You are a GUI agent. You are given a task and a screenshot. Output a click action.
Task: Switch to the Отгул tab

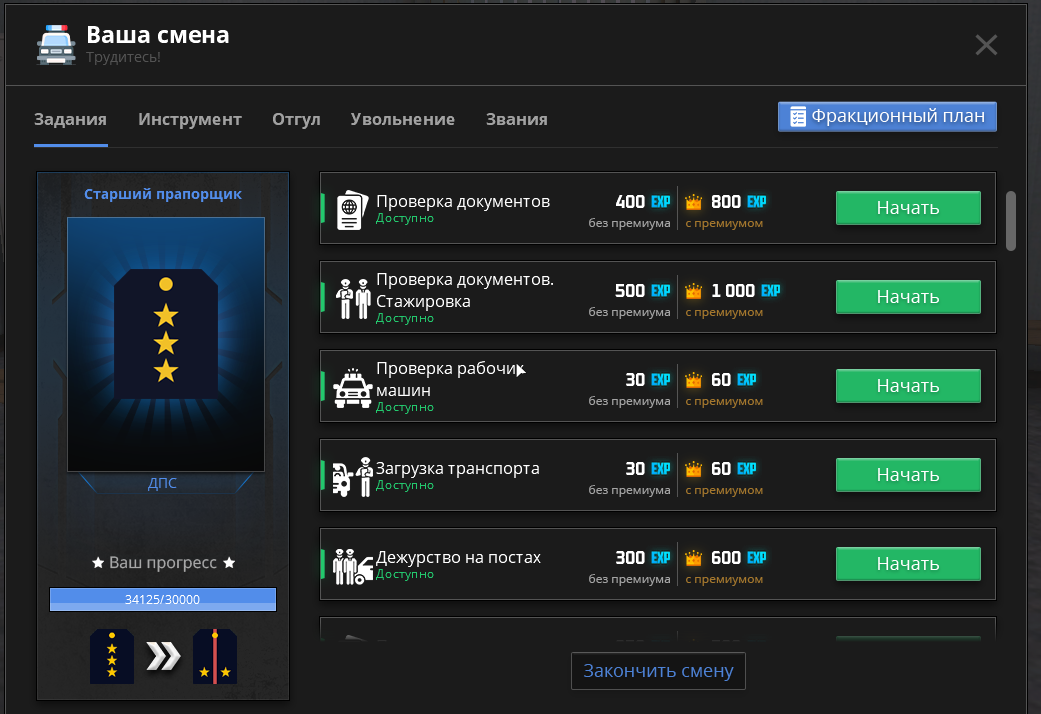pyautogui.click(x=296, y=119)
